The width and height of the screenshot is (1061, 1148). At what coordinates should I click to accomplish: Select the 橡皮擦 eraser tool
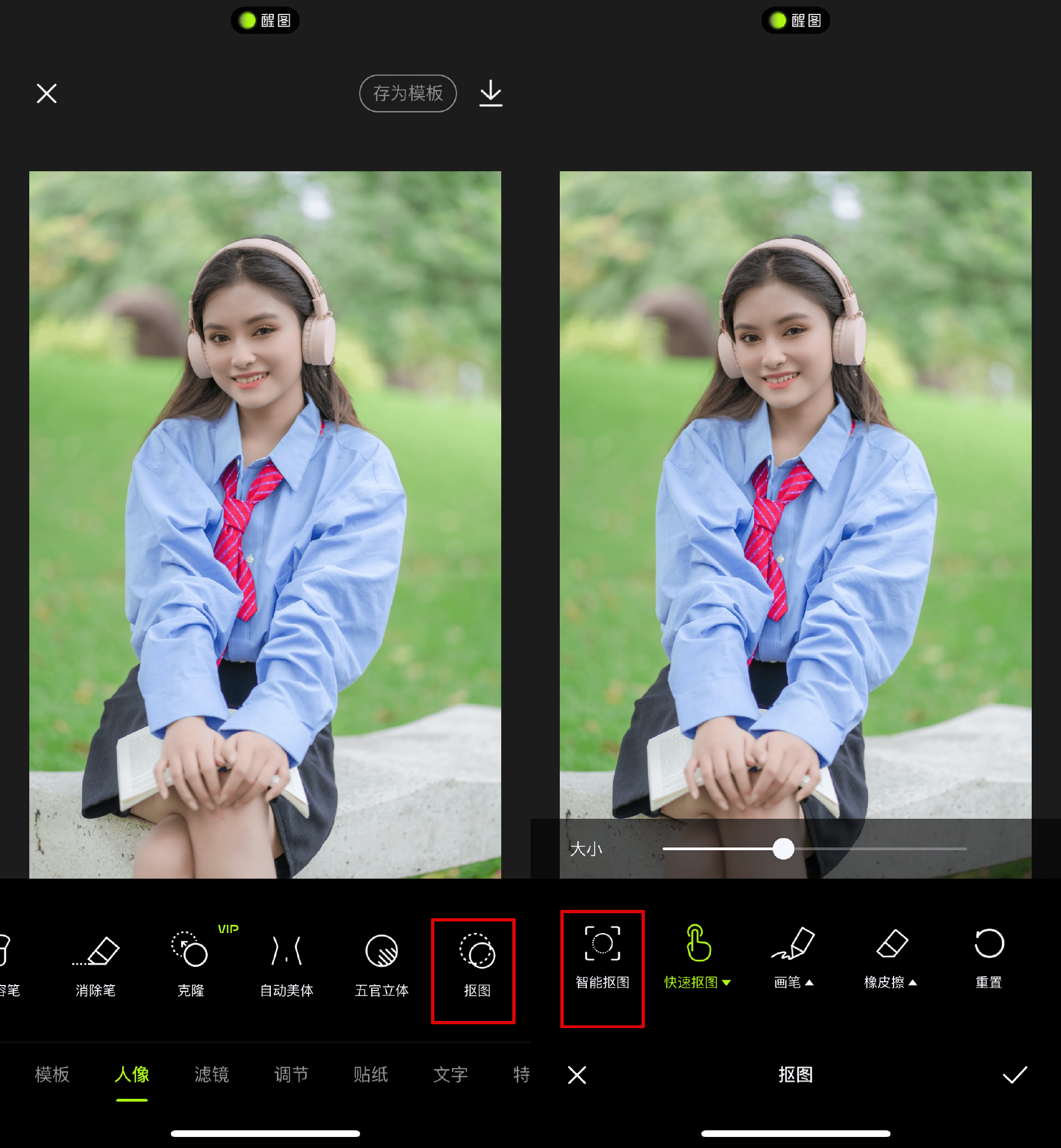[890, 958]
